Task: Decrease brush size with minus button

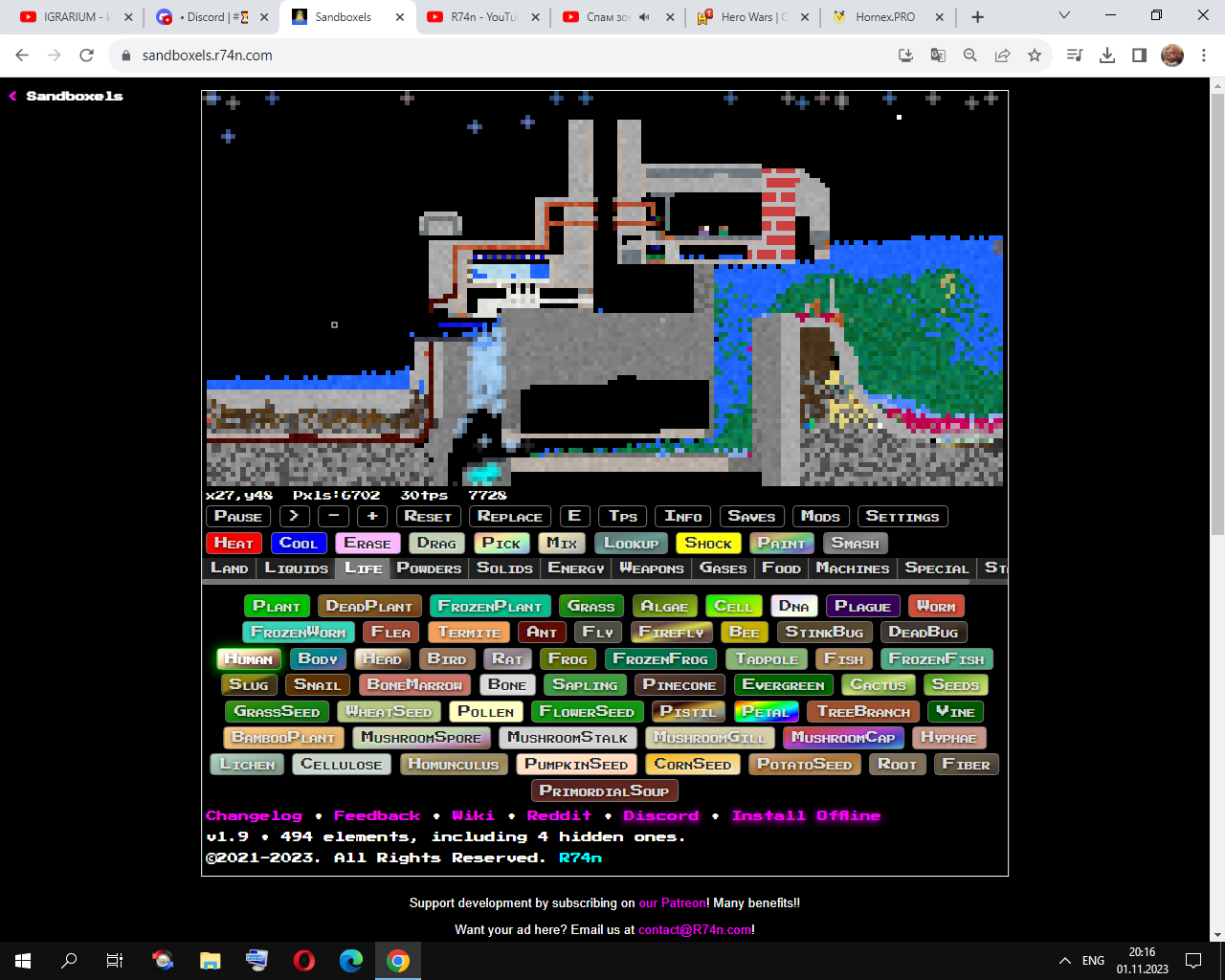Action: [x=333, y=517]
